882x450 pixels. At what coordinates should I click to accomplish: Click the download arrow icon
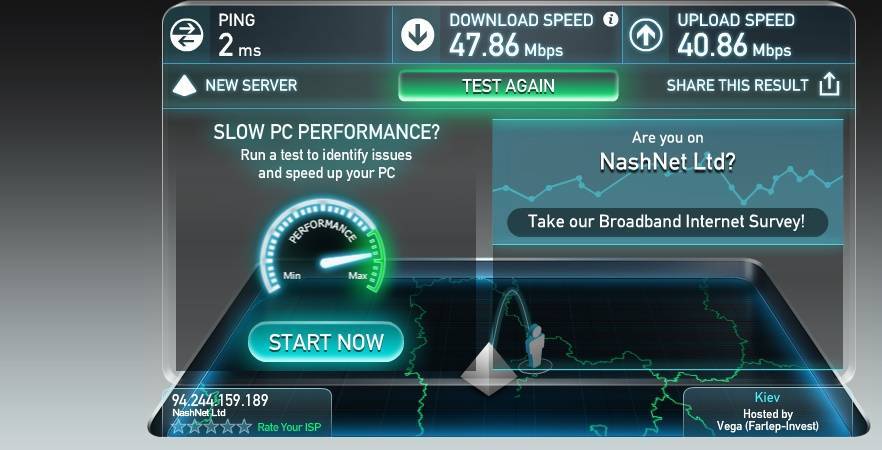(417, 34)
